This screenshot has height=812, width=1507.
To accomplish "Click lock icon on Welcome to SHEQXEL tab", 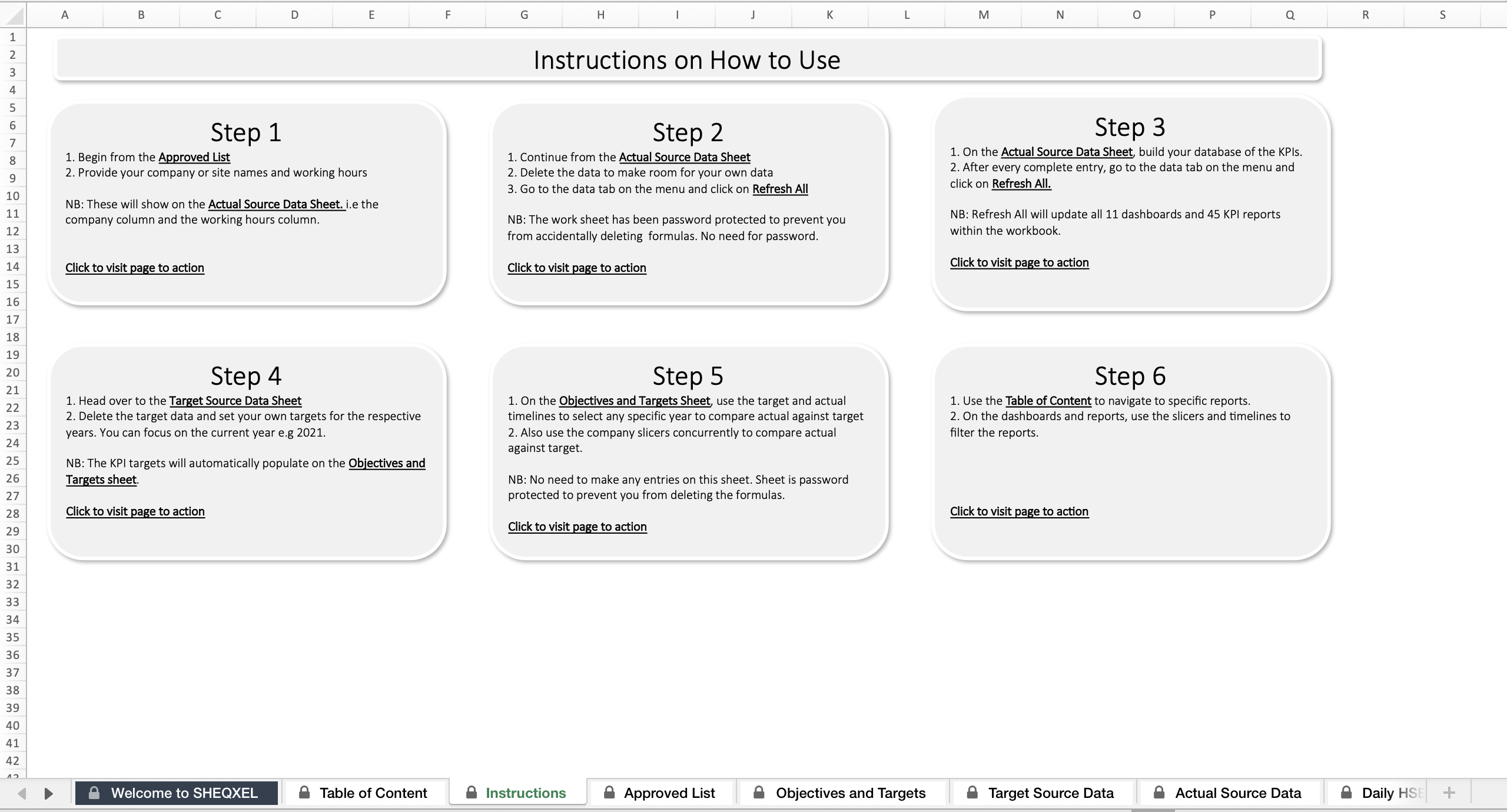I will [94, 793].
